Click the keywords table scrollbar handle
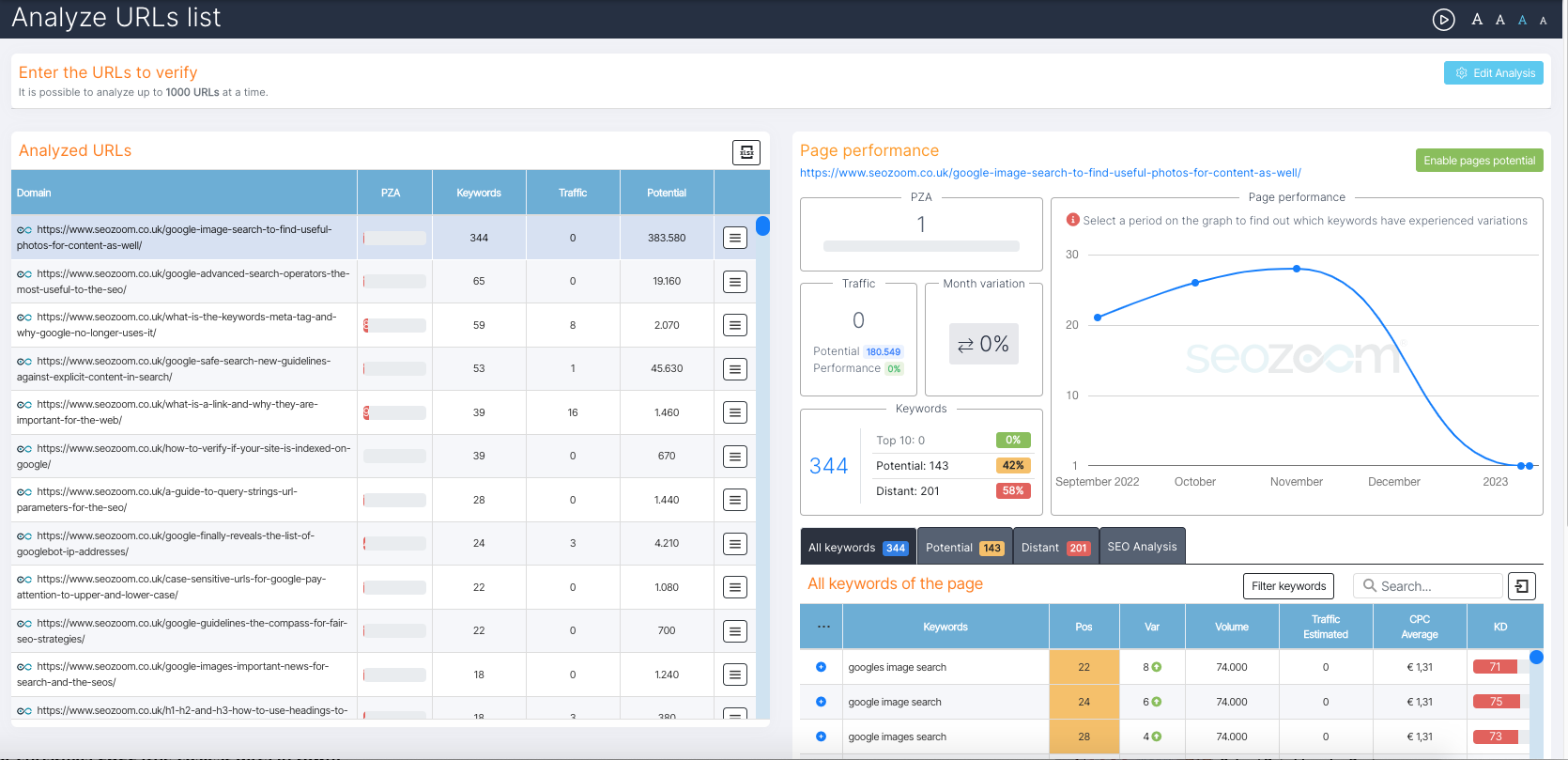The image size is (1568, 760). point(1536,658)
